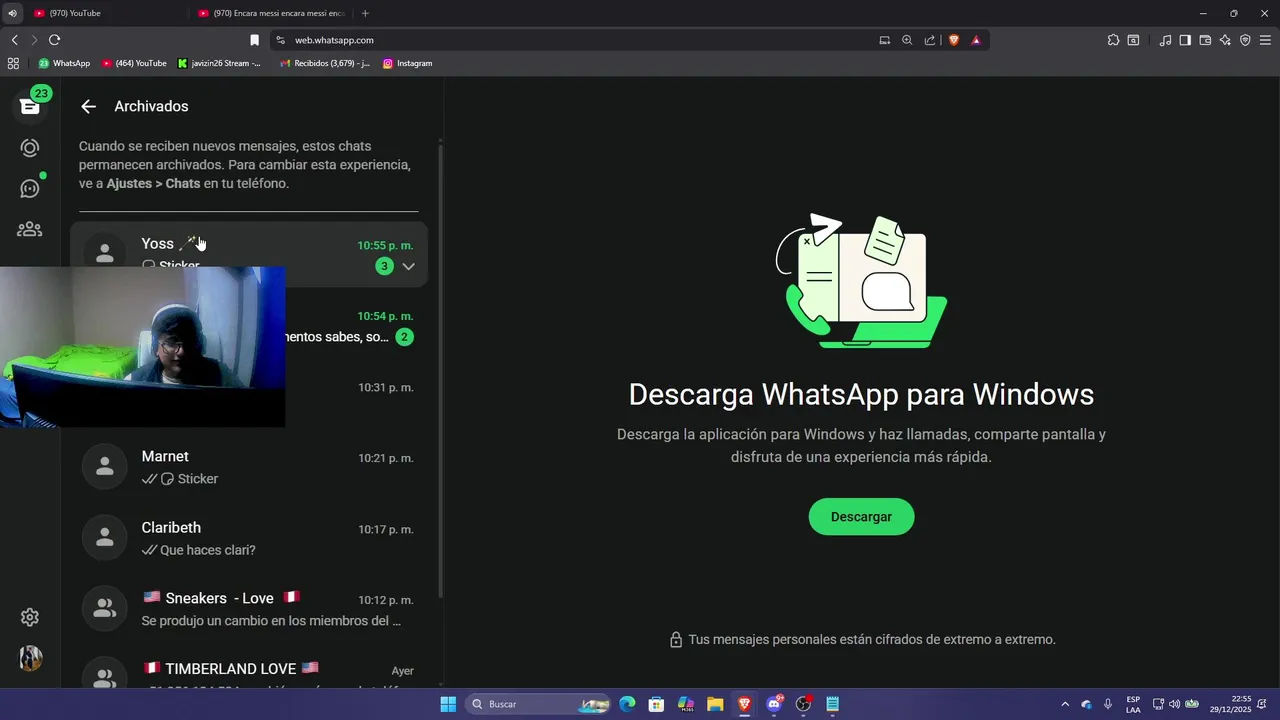The image size is (1280, 720).
Task: Click the chat list scrollbar
Action: (441, 370)
